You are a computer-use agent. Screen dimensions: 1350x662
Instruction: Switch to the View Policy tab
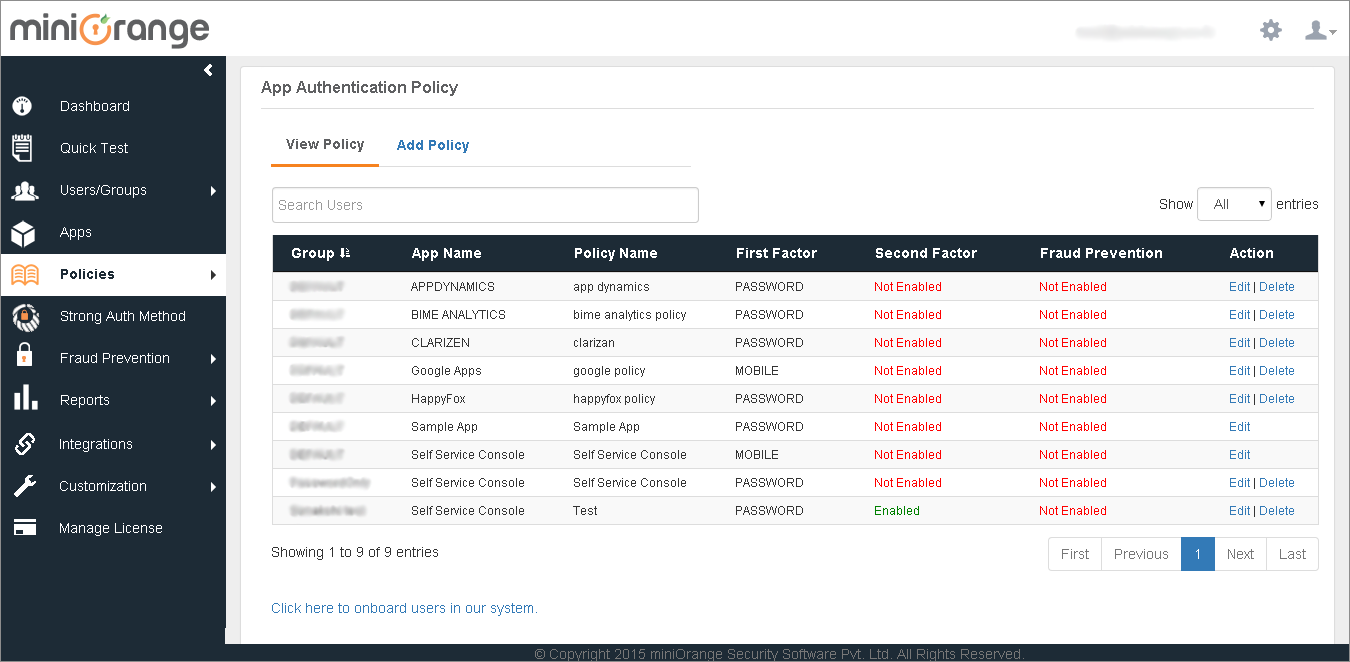[325, 144]
